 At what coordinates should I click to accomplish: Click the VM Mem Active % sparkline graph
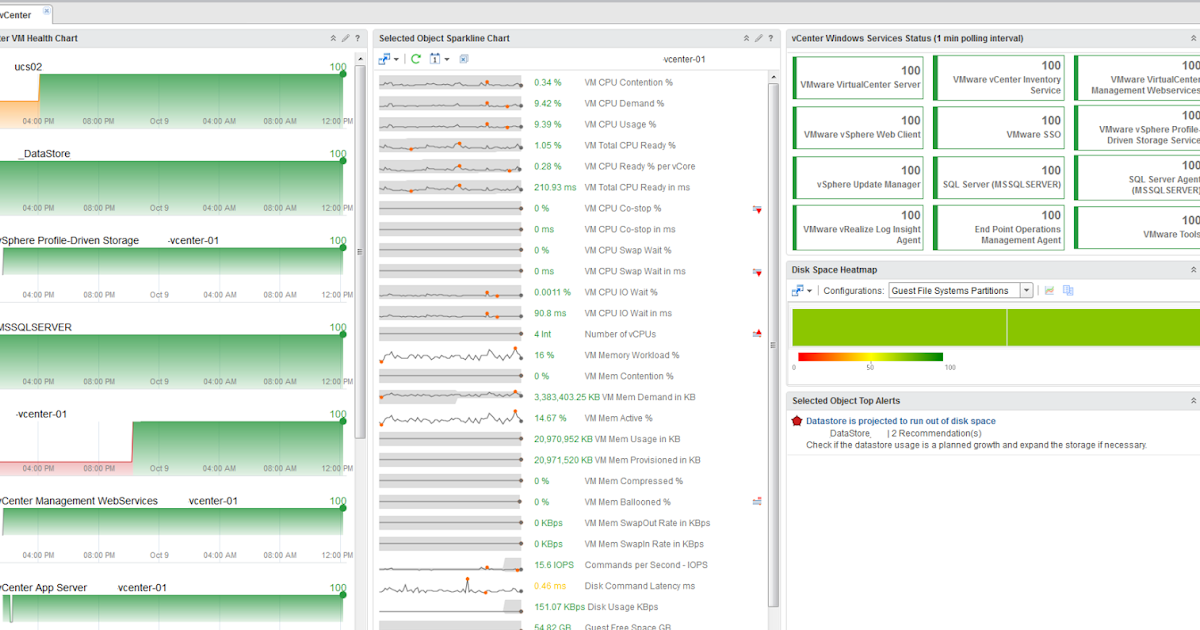click(x=450, y=418)
